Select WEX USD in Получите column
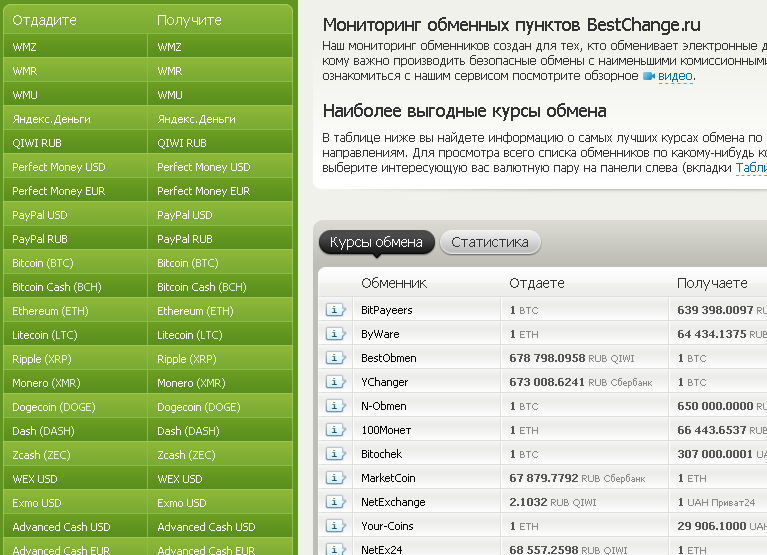Image resolution: width=767 pixels, height=555 pixels. [220, 478]
